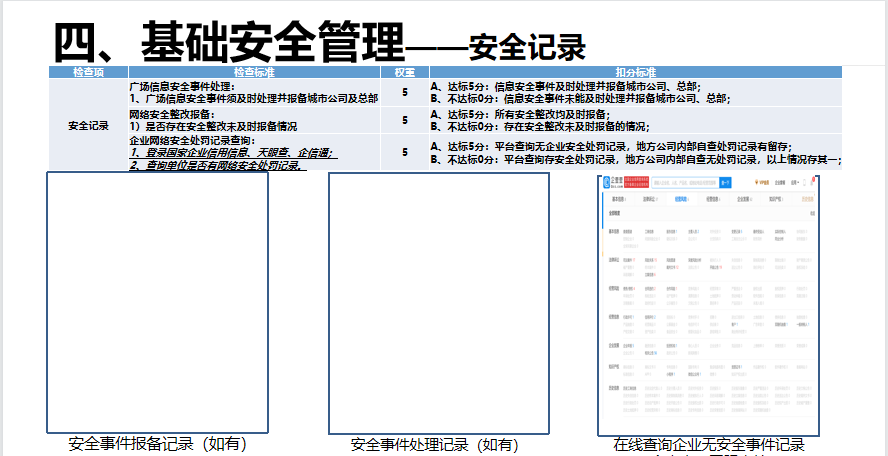This screenshot has height=456, width=888.
Task: Open the 应用 dropdown in the webpage header
Action: click(x=795, y=183)
